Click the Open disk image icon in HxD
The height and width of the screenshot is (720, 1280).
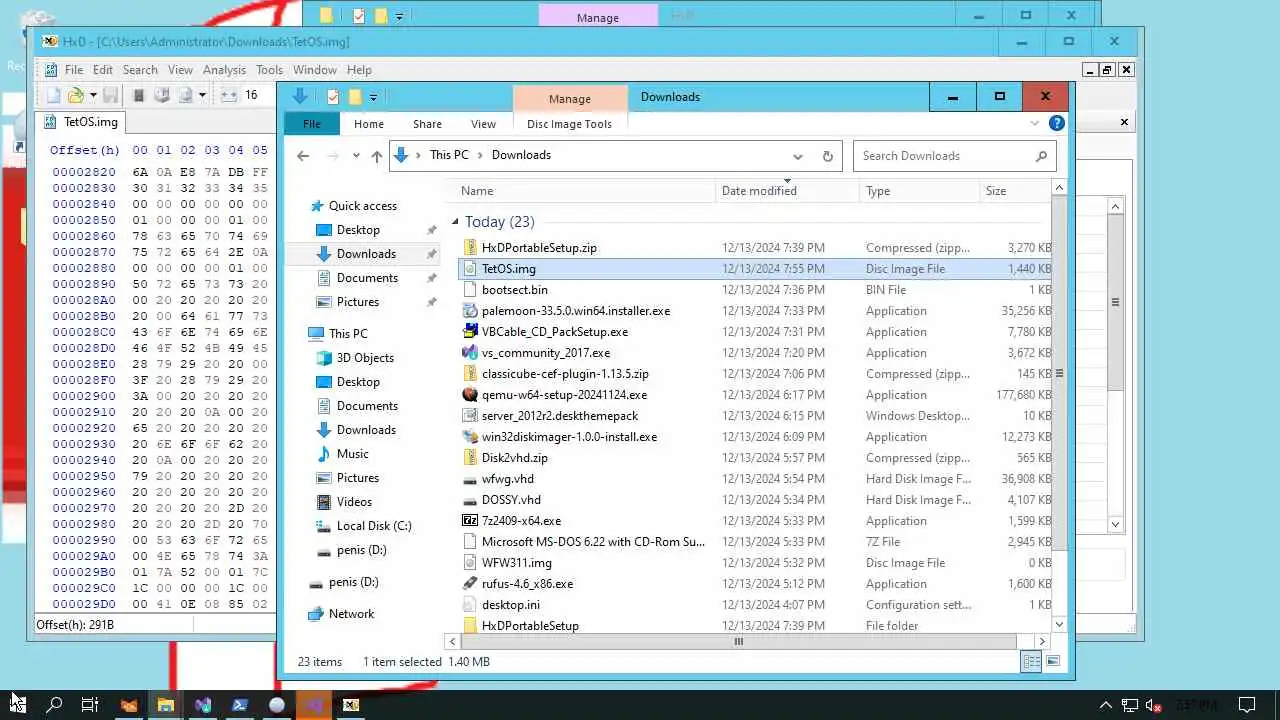[185, 95]
